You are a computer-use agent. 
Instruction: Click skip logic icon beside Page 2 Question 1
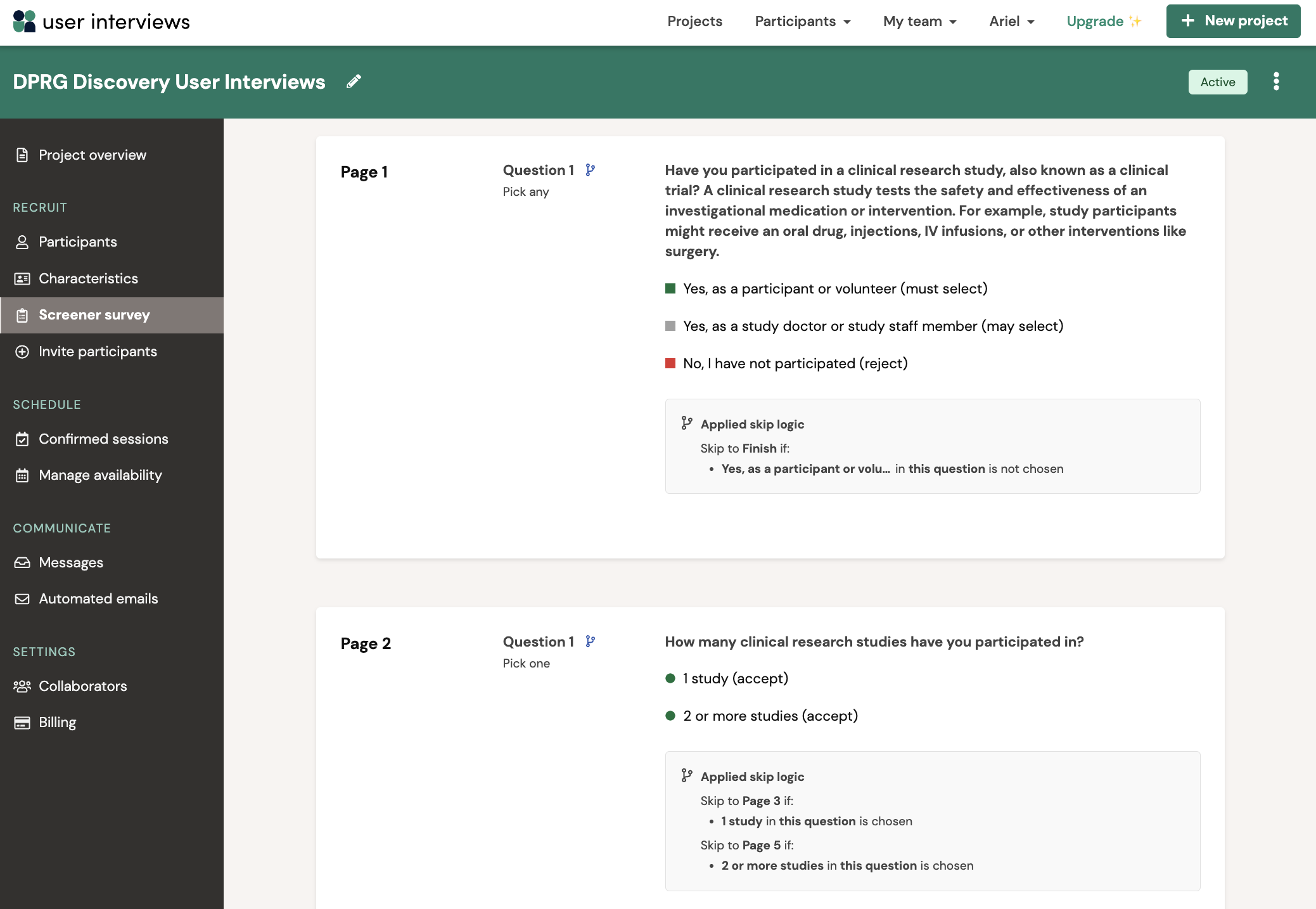point(590,642)
